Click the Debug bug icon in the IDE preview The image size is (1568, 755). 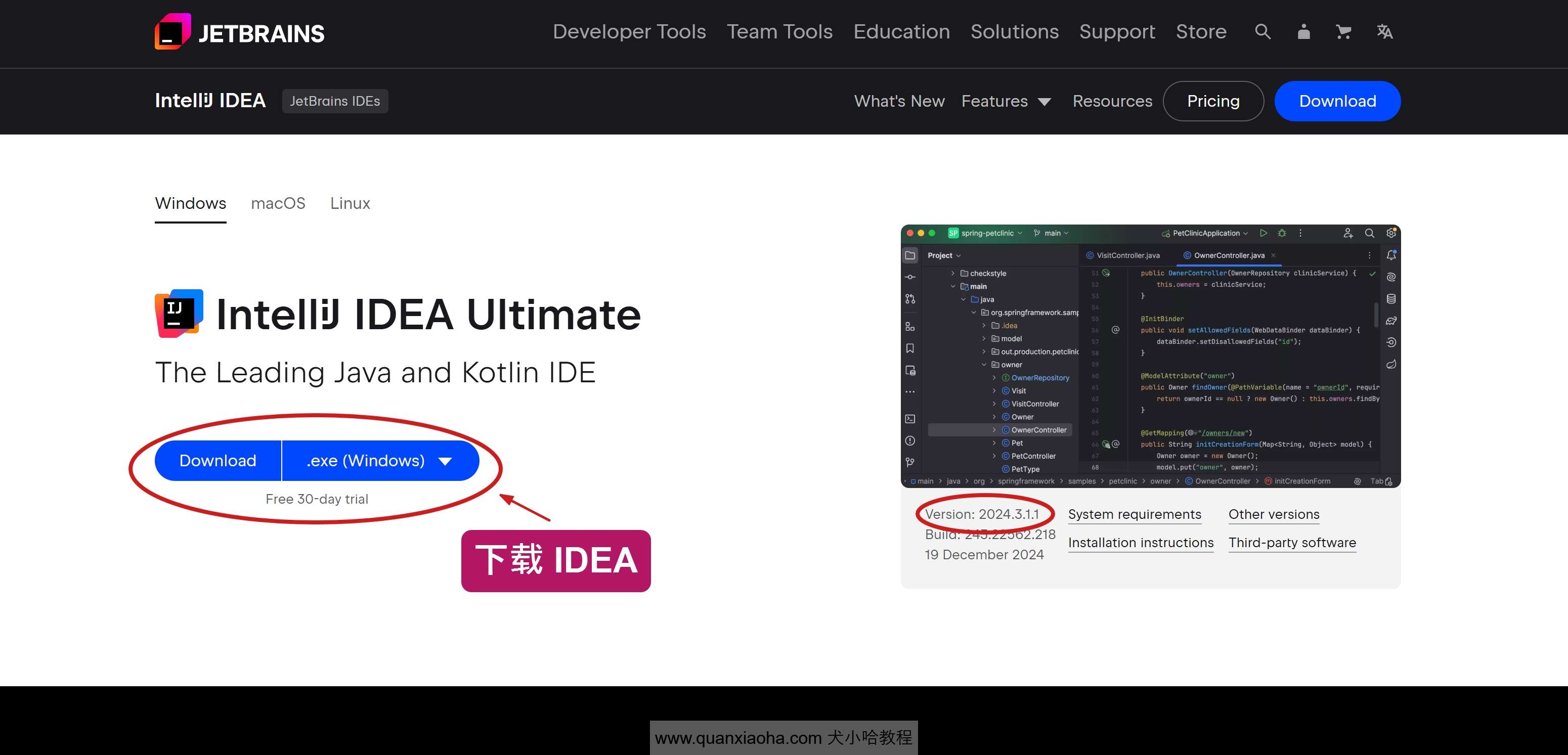(1282, 233)
